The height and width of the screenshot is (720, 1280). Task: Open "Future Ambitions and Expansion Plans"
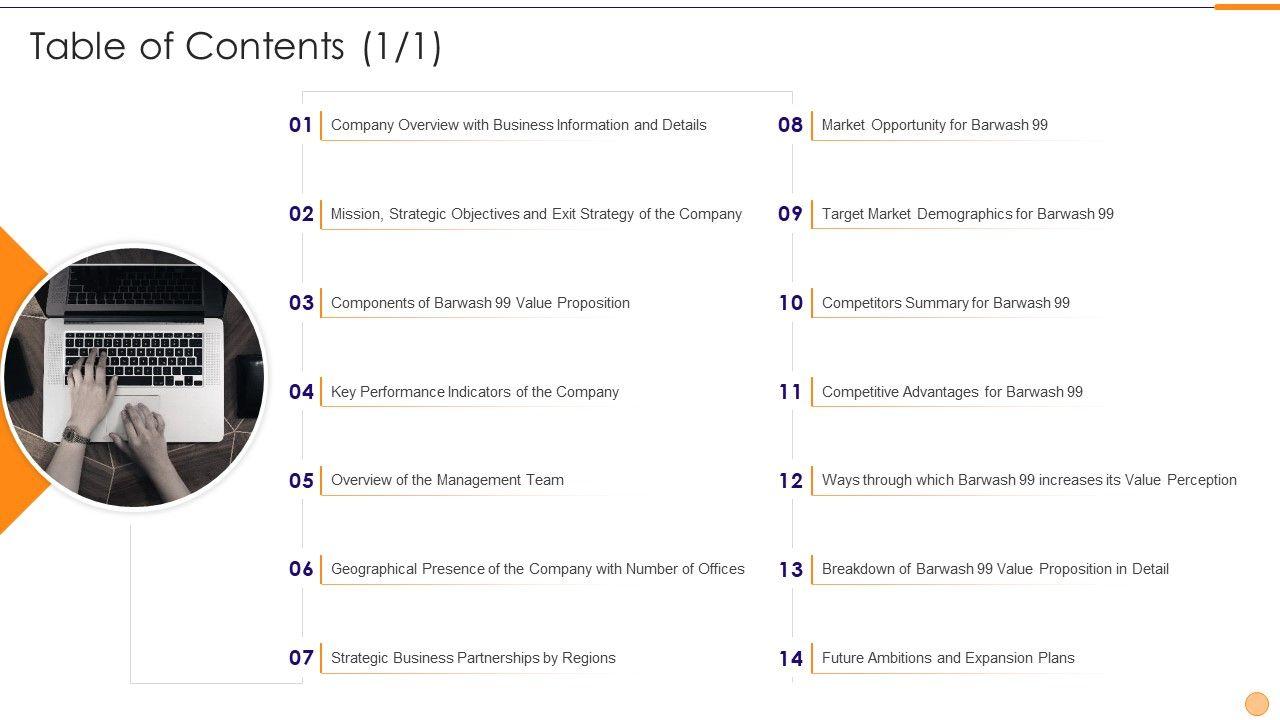(948, 658)
